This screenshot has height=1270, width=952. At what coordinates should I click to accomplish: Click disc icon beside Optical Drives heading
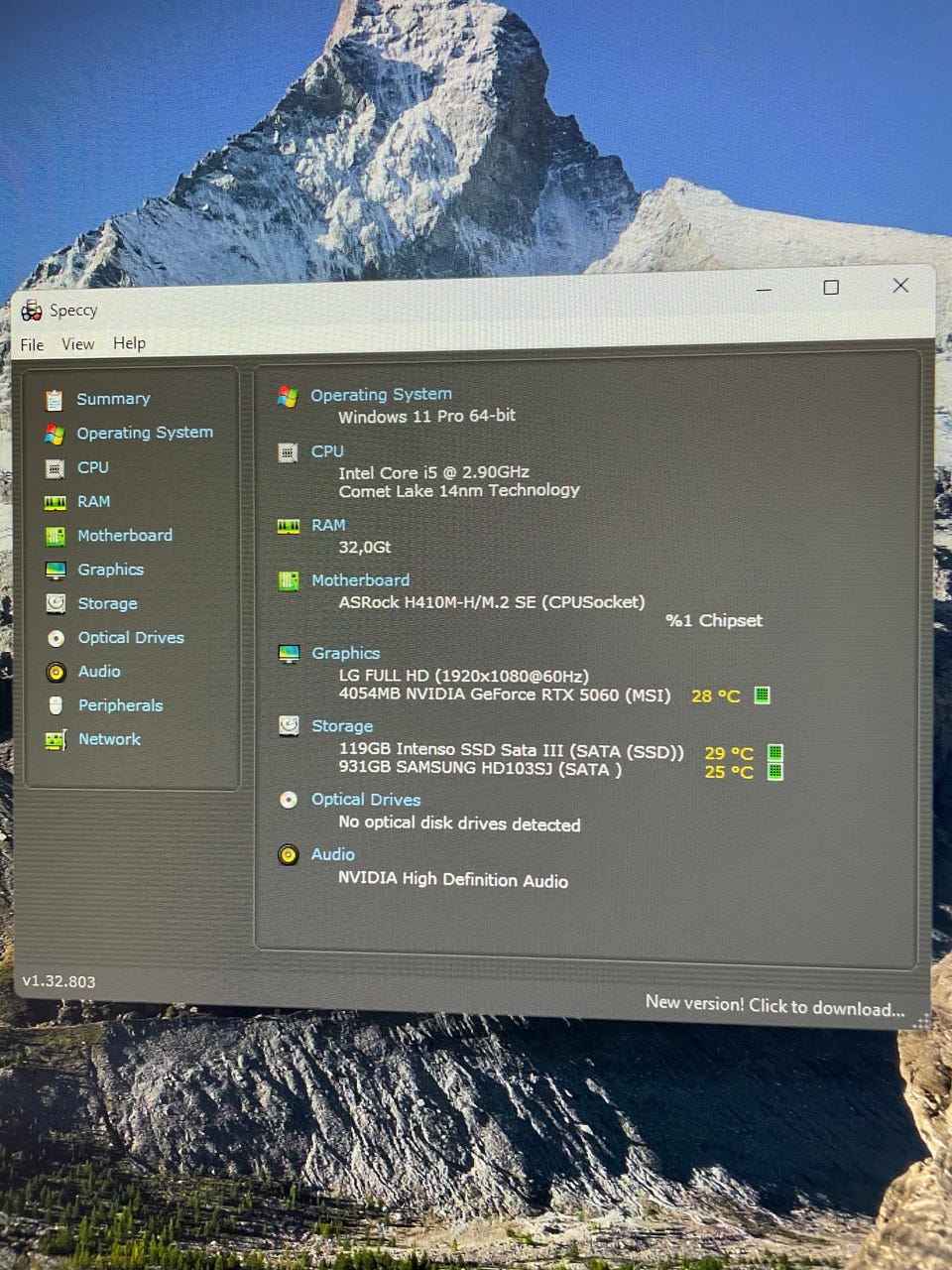pos(289,800)
